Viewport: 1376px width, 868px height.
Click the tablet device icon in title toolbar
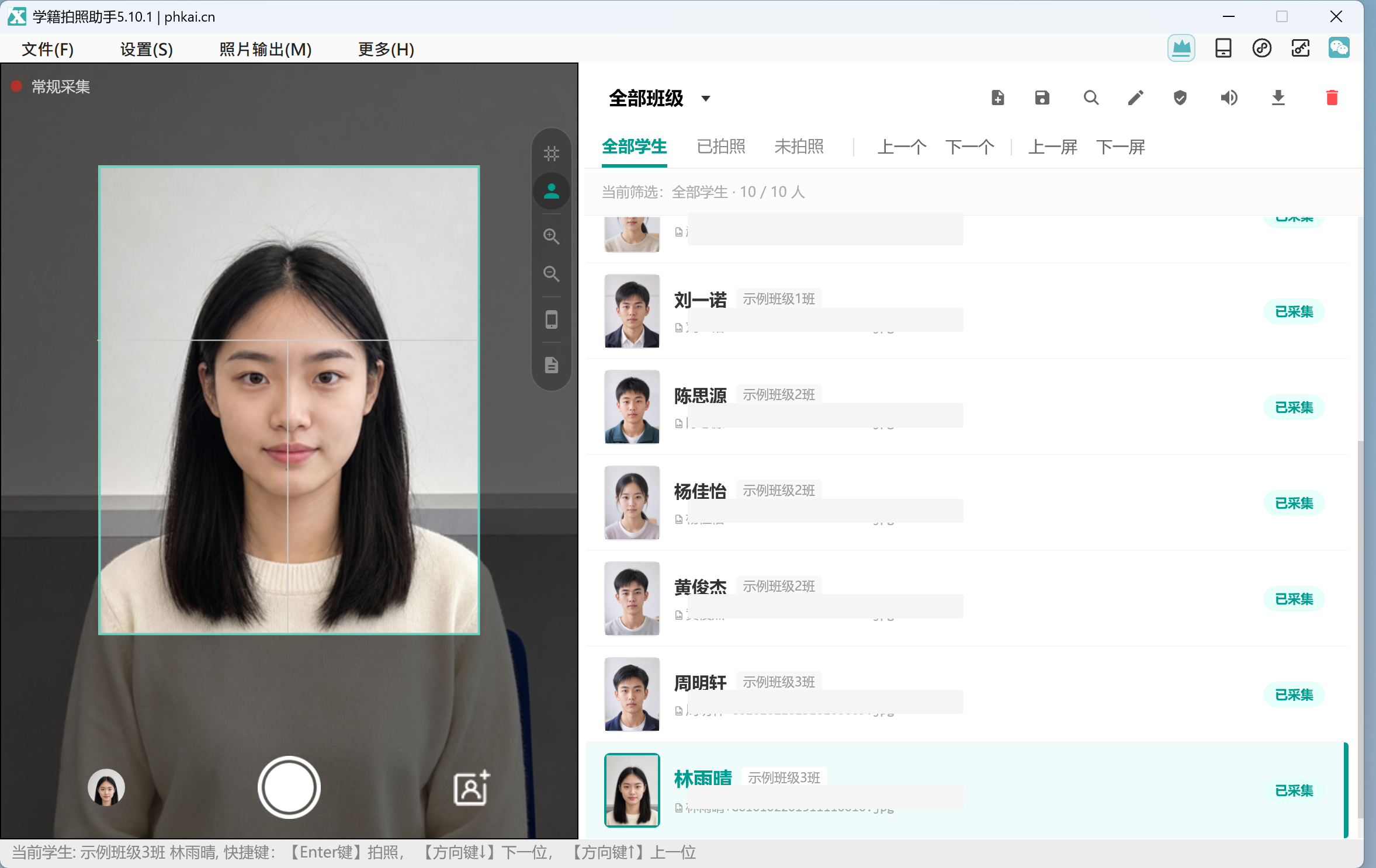[1223, 48]
